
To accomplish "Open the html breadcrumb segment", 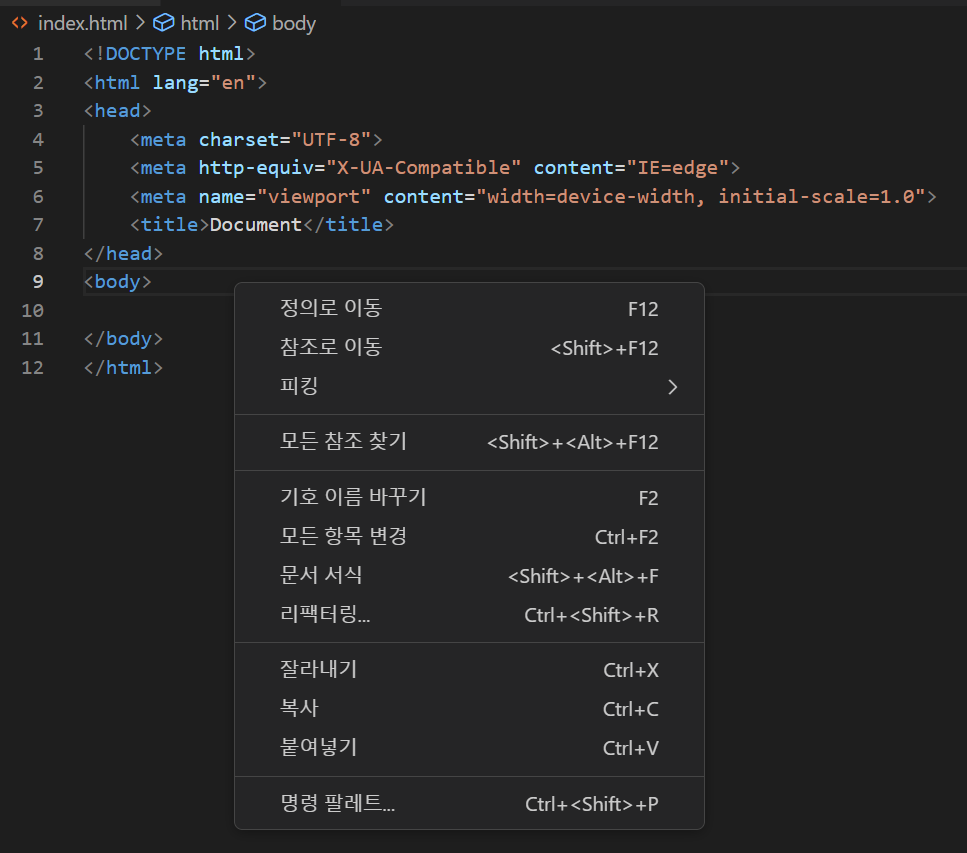I will point(200,23).
